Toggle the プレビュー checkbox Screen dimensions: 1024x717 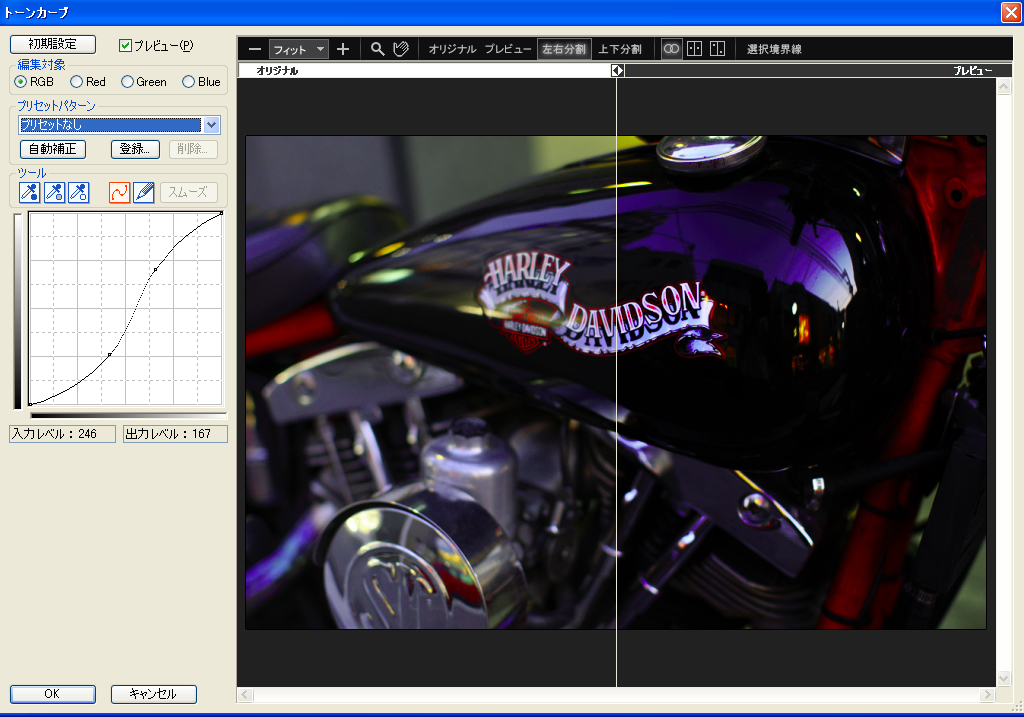(126, 45)
